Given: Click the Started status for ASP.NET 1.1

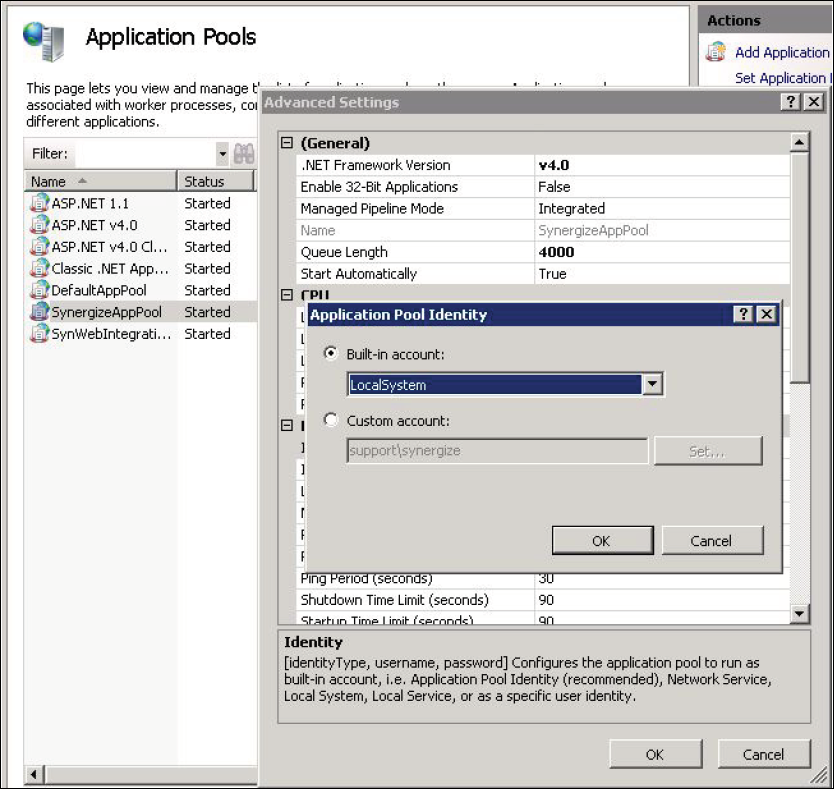Looking at the screenshot, I should point(207,203).
